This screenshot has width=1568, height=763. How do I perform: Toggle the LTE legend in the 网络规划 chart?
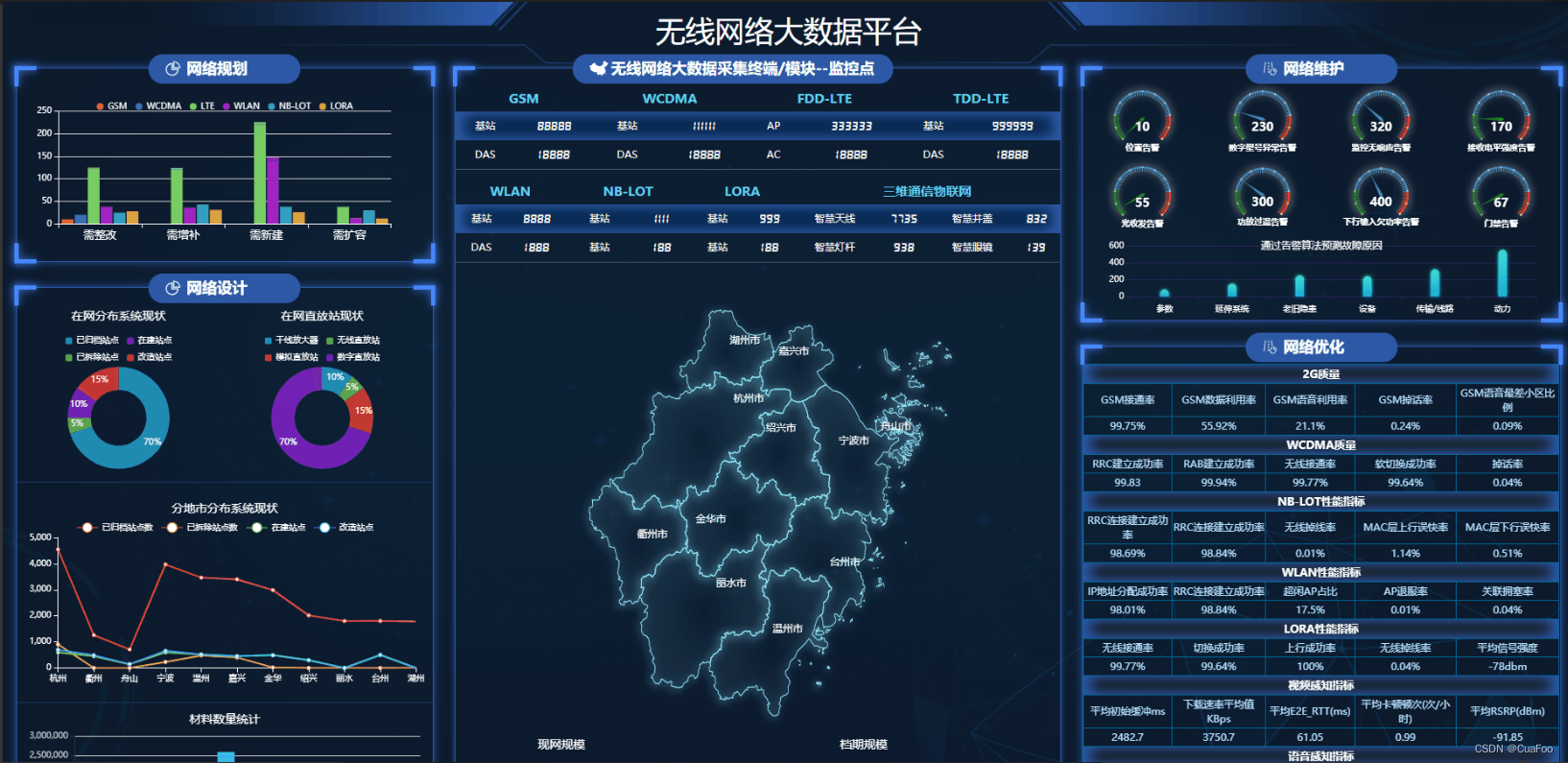pyautogui.click(x=202, y=106)
